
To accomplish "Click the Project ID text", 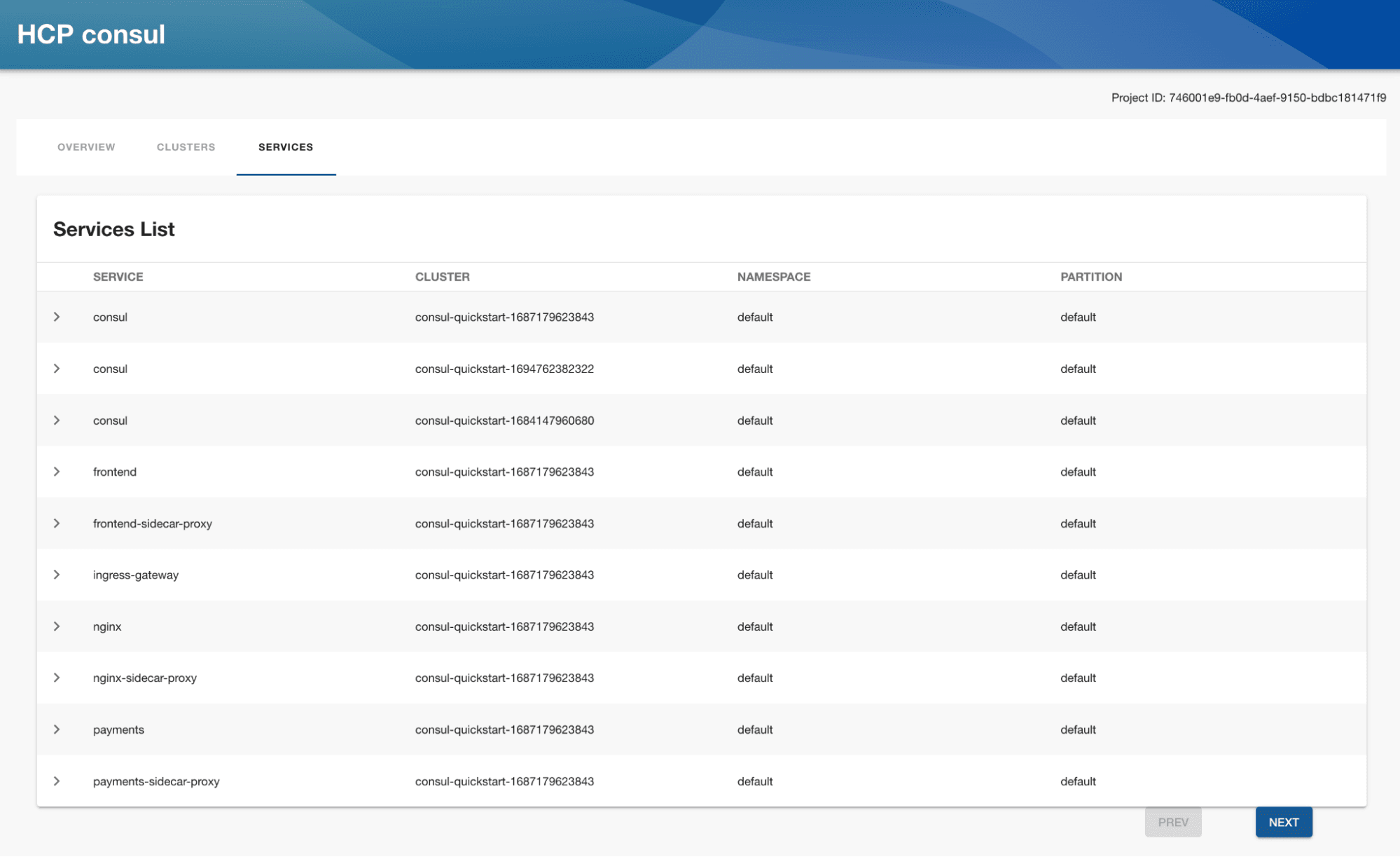I will (1248, 97).
